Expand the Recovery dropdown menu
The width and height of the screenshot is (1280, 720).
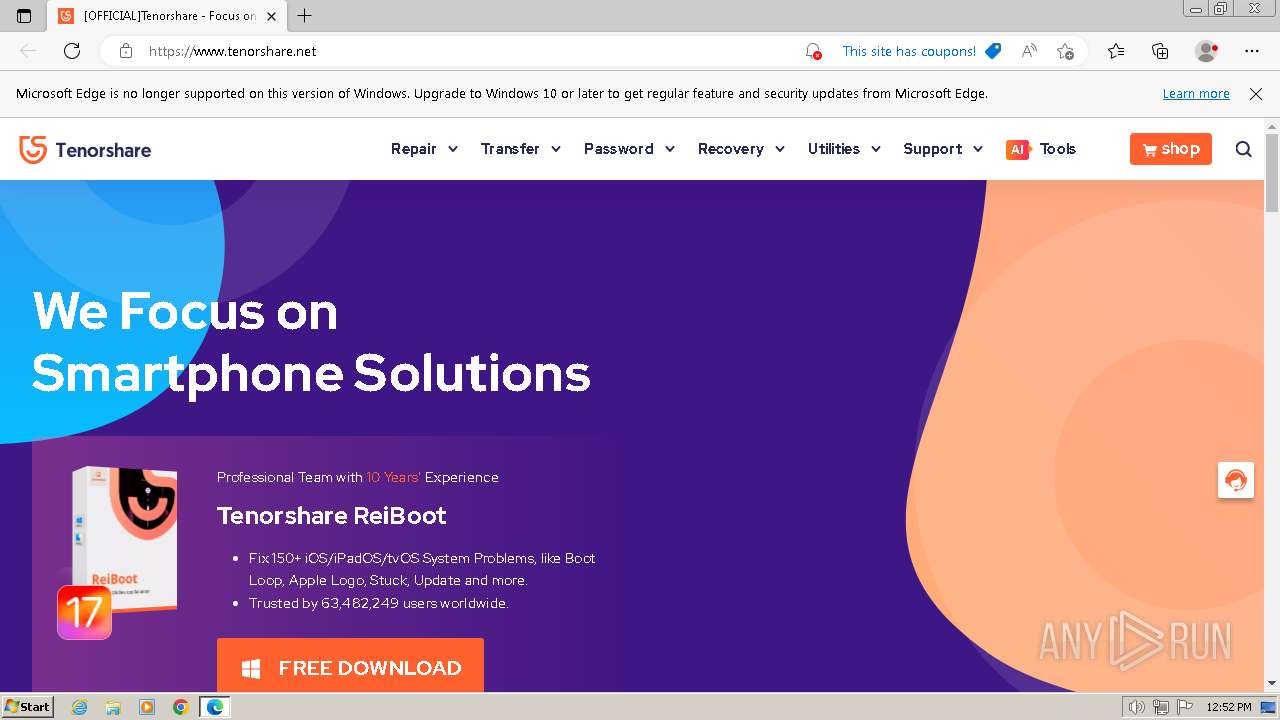pos(741,149)
